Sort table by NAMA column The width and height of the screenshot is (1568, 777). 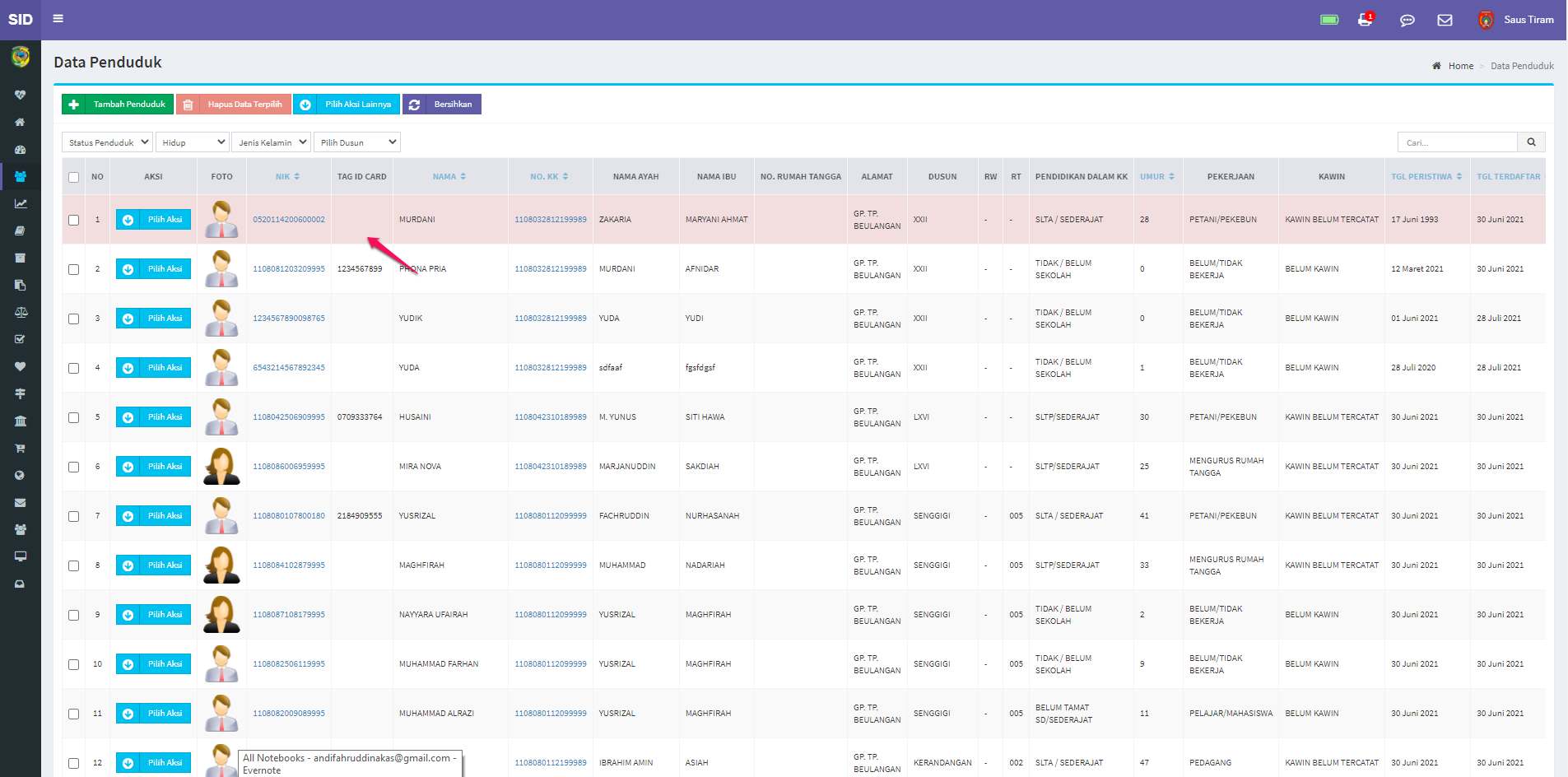pyautogui.click(x=449, y=176)
